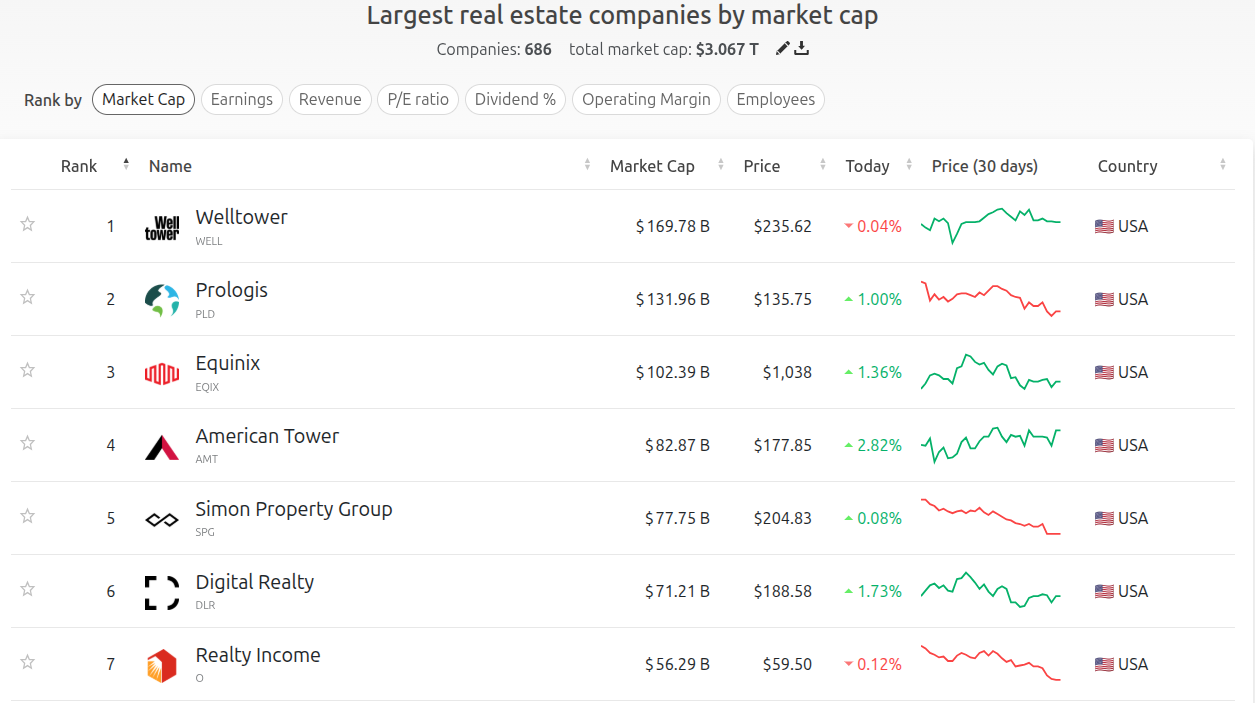Click the American Tower logo

tap(162, 447)
